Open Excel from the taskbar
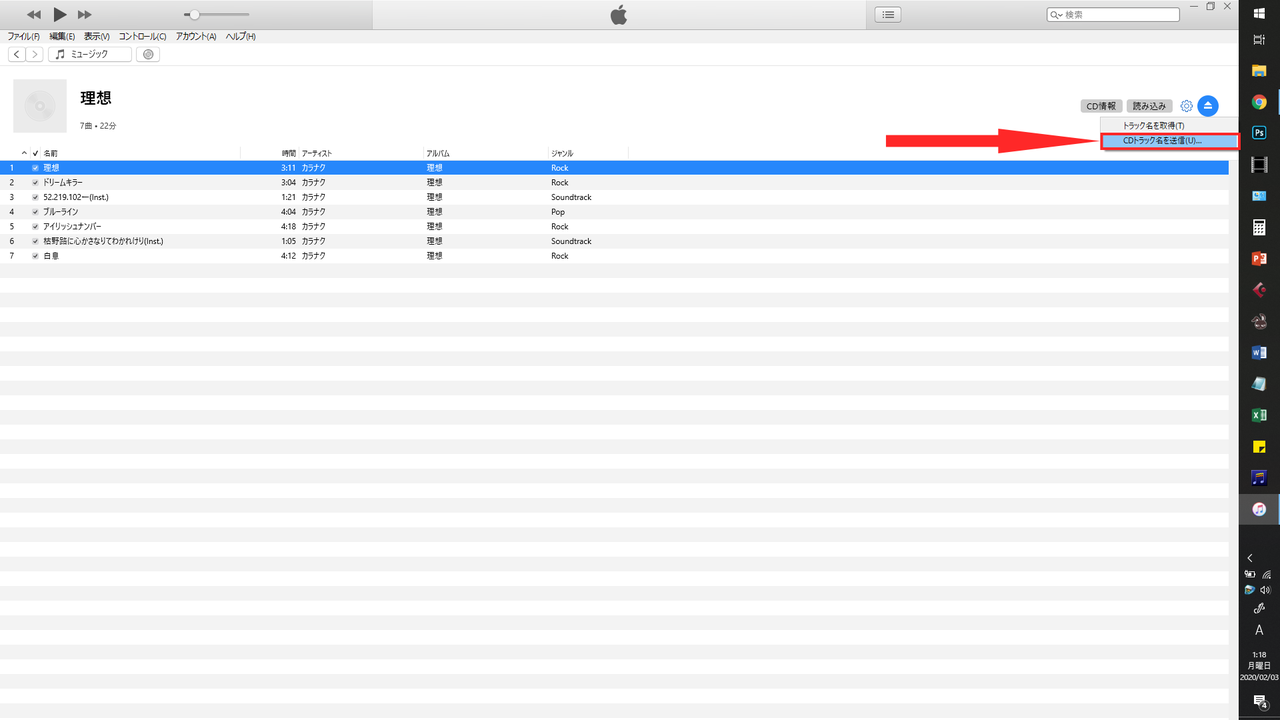 pos(1259,415)
